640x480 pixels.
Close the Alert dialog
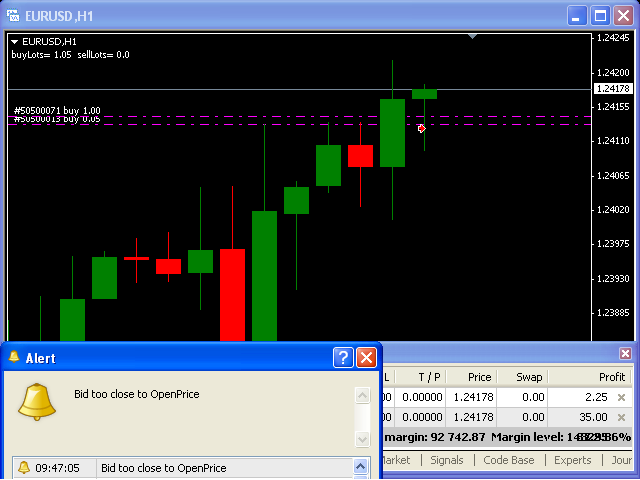pos(367,358)
